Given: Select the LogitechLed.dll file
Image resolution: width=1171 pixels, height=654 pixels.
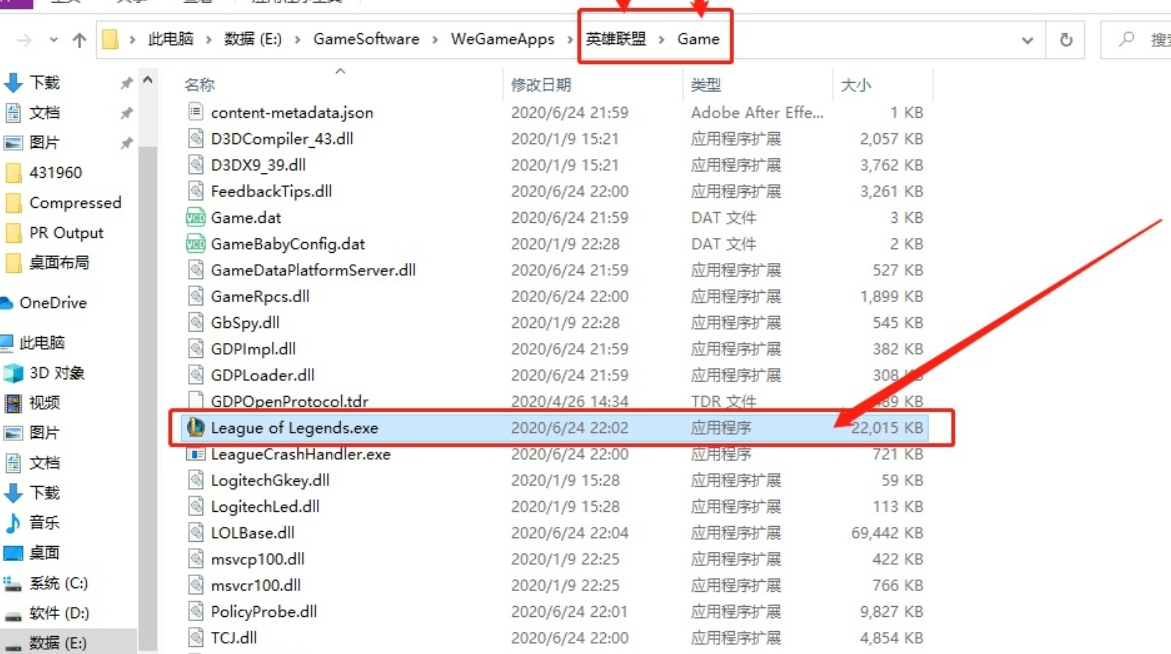Looking at the screenshot, I should coord(265,506).
